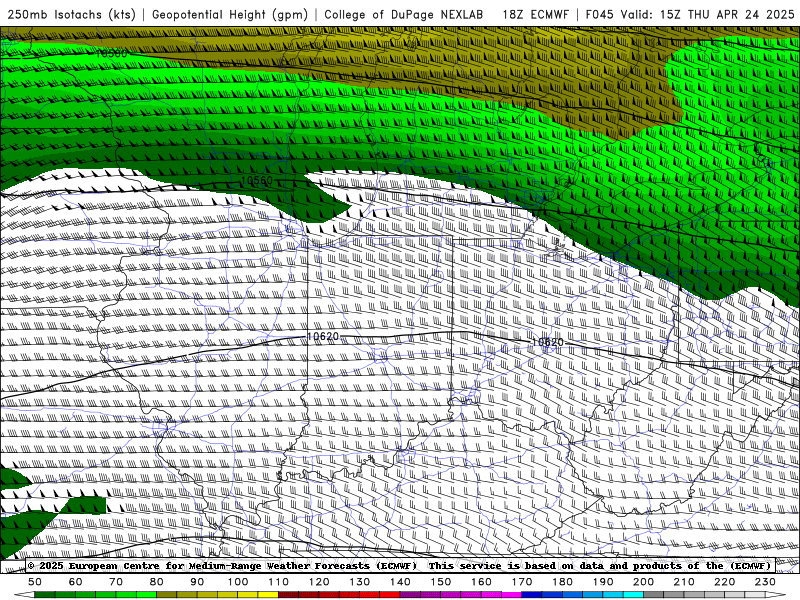Click the 180 value on the color scale

[562, 582]
